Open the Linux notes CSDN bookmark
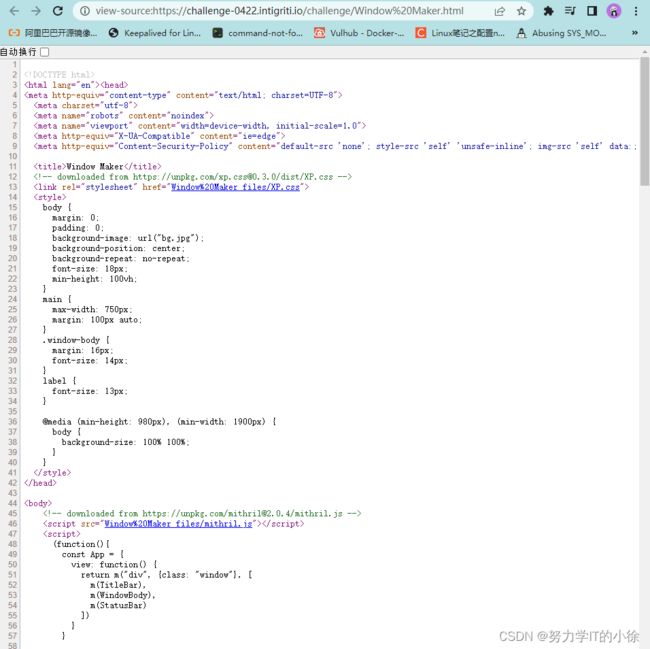The height and width of the screenshot is (649, 650). click(460, 33)
